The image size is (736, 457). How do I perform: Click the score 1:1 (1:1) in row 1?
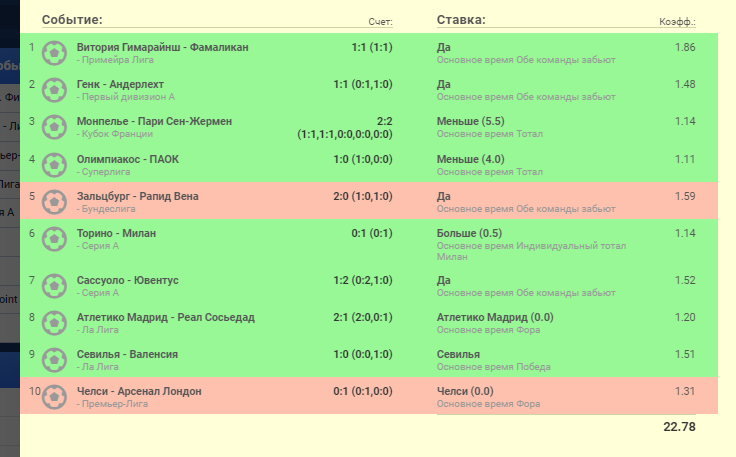coord(372,47)
